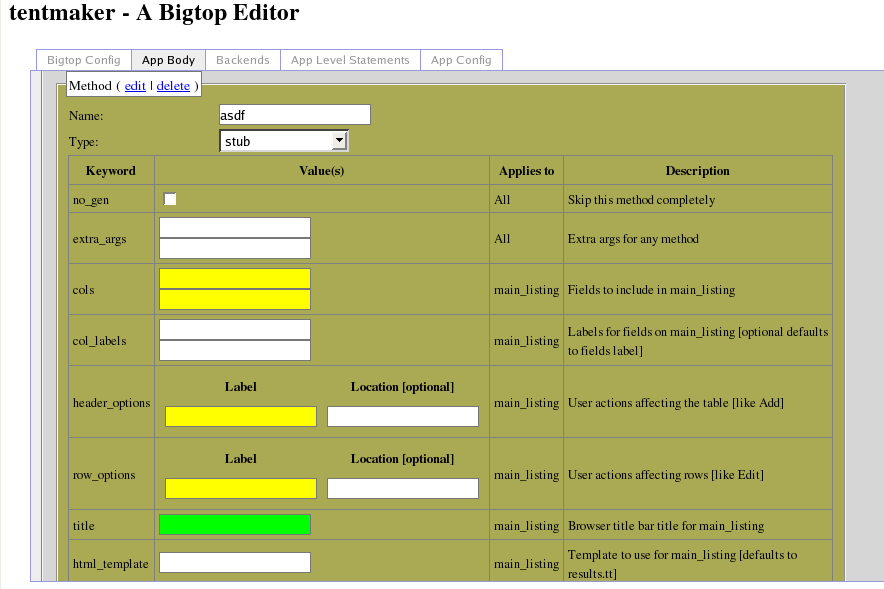Click the delete link for Method
Screen dimensions: 884x589
173,86
